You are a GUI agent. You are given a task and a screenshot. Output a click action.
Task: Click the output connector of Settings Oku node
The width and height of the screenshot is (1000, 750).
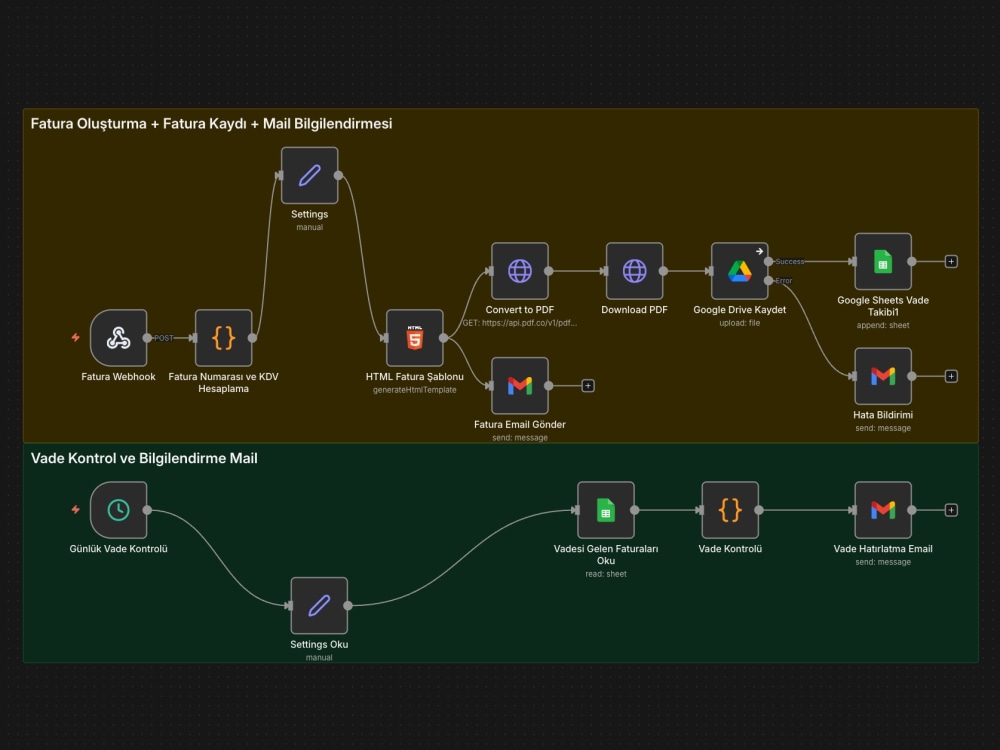(x=348, y=606)
